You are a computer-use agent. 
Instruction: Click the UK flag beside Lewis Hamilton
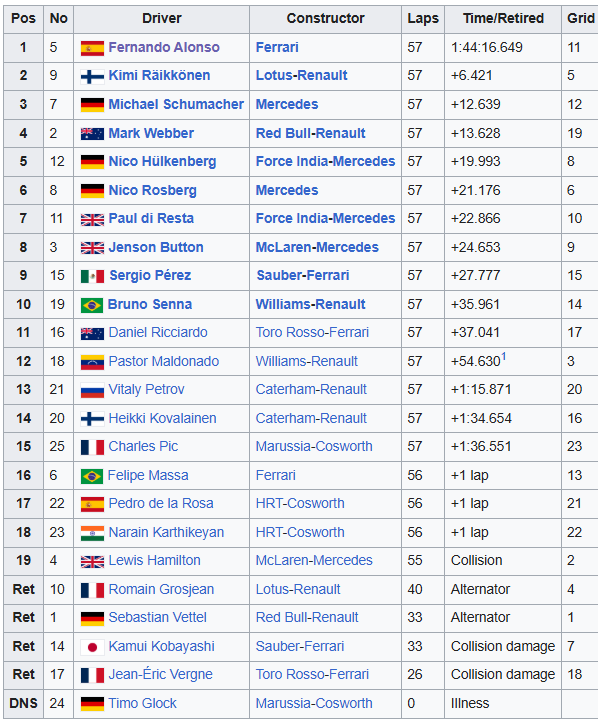tap(92, 562)
